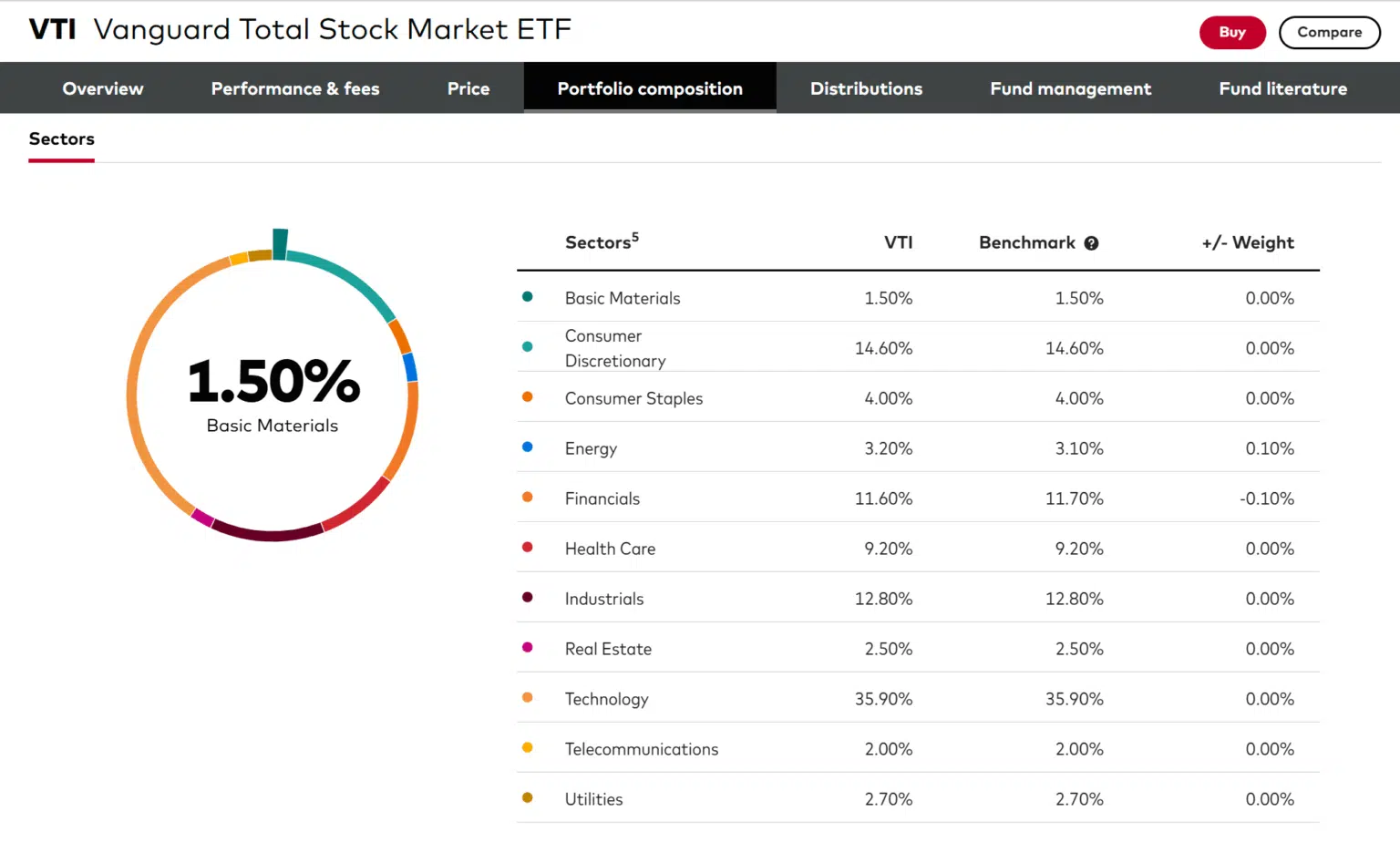The height and width of the screenshot is (842, 1400).
Task: Open the Overview tab
Action: tap(103, 88)
